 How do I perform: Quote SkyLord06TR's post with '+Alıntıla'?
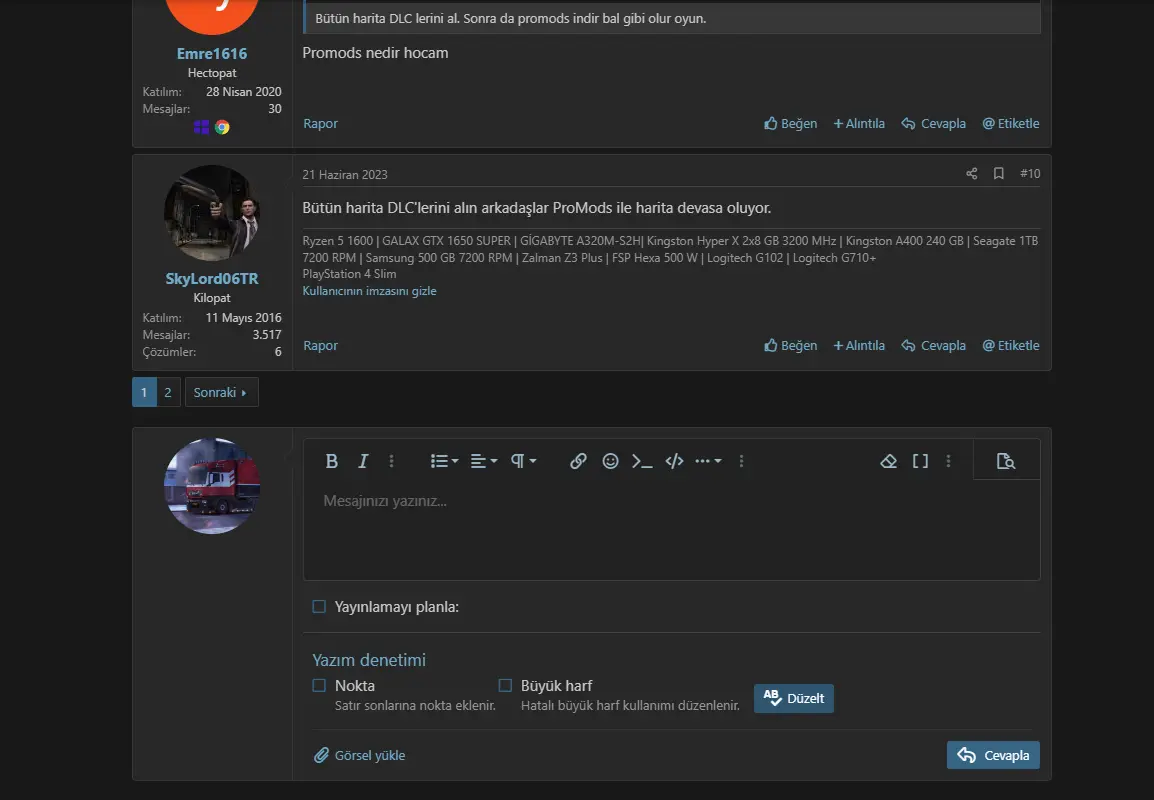859,345
